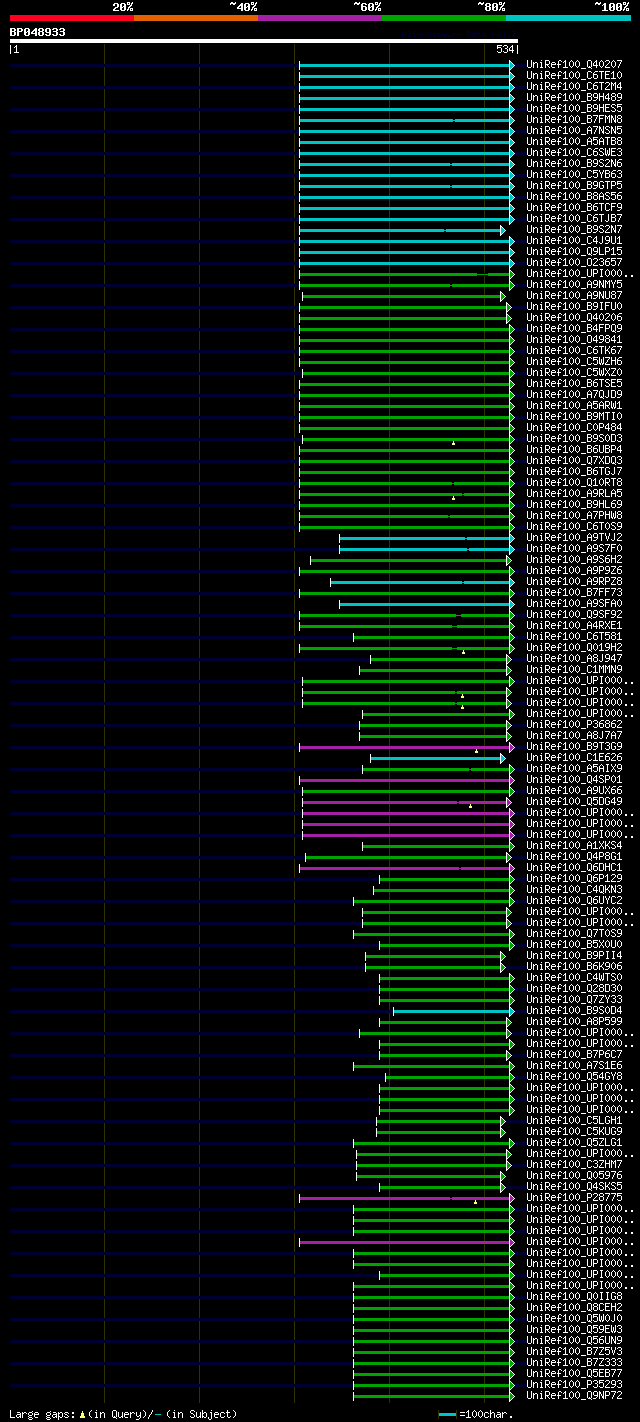Click hit UniRef100_B9HL69
The height and width of the screenshot is (1422, 640).
pyautogui.click(x=574, y=504)
